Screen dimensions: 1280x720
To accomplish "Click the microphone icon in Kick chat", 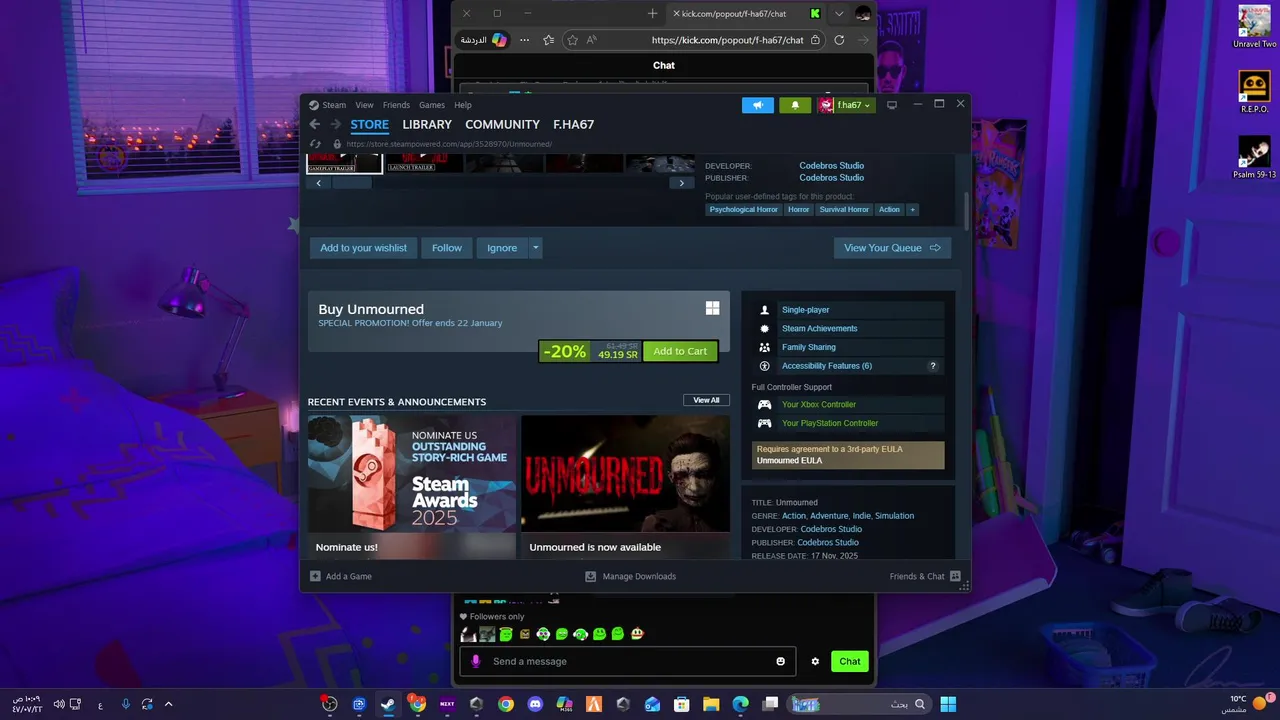I will coord(476,661).
